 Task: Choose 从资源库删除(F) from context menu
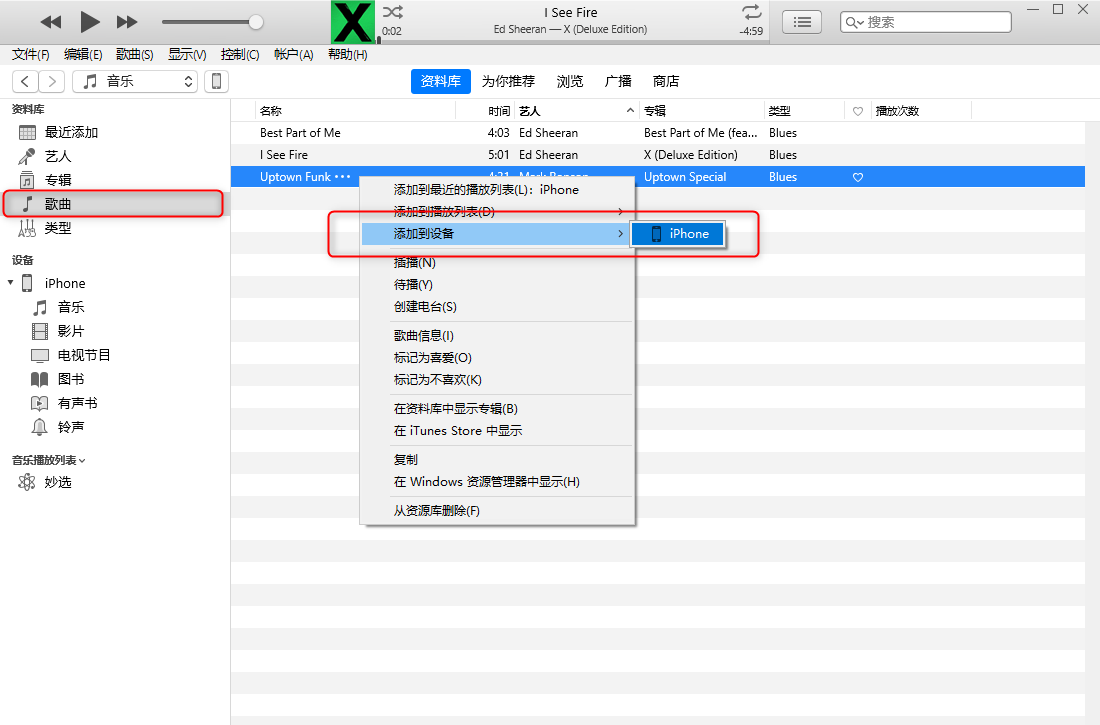click(497, 510)
